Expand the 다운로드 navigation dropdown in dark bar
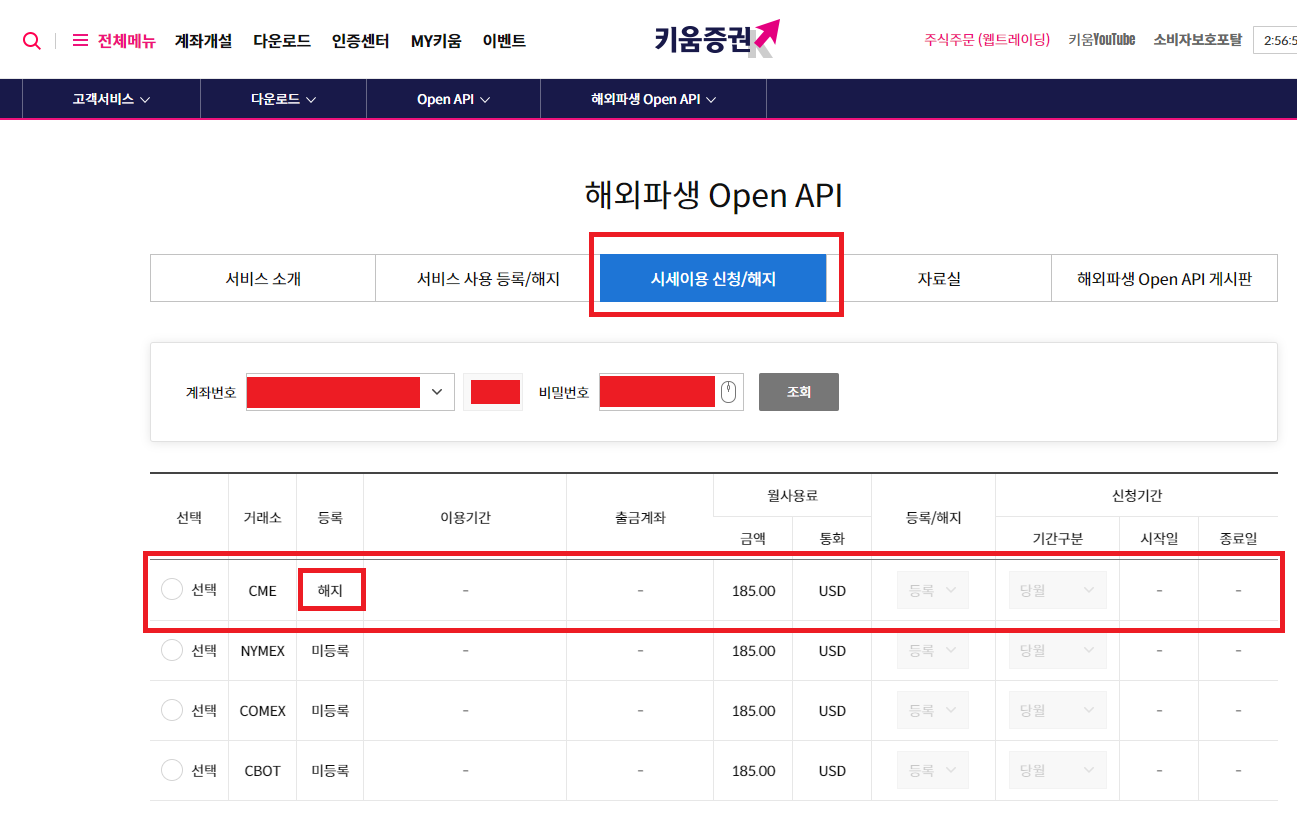The image size is (1297, 821). 283,99
